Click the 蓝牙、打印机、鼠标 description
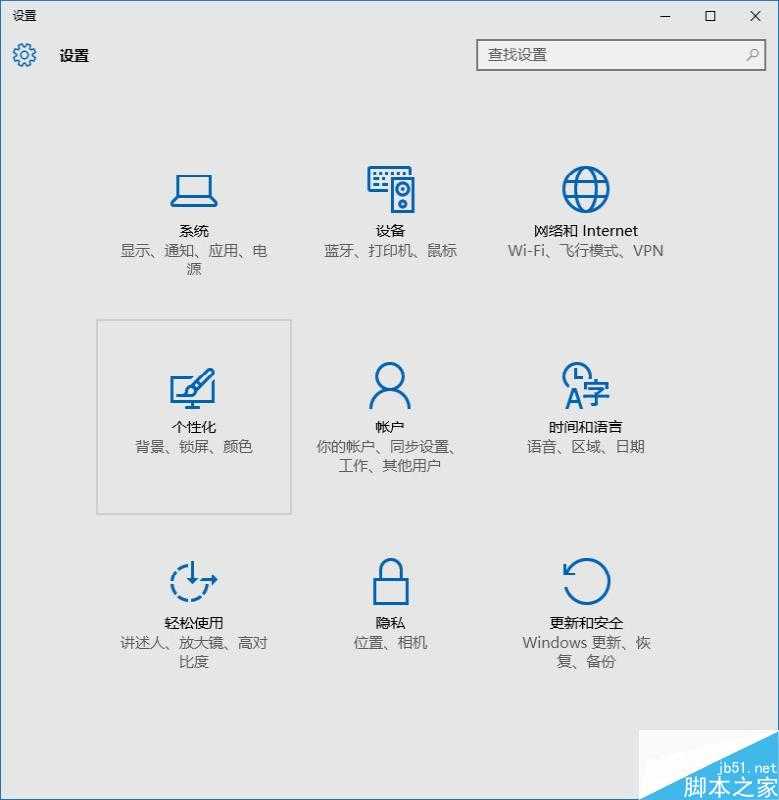 pos(391,251)
